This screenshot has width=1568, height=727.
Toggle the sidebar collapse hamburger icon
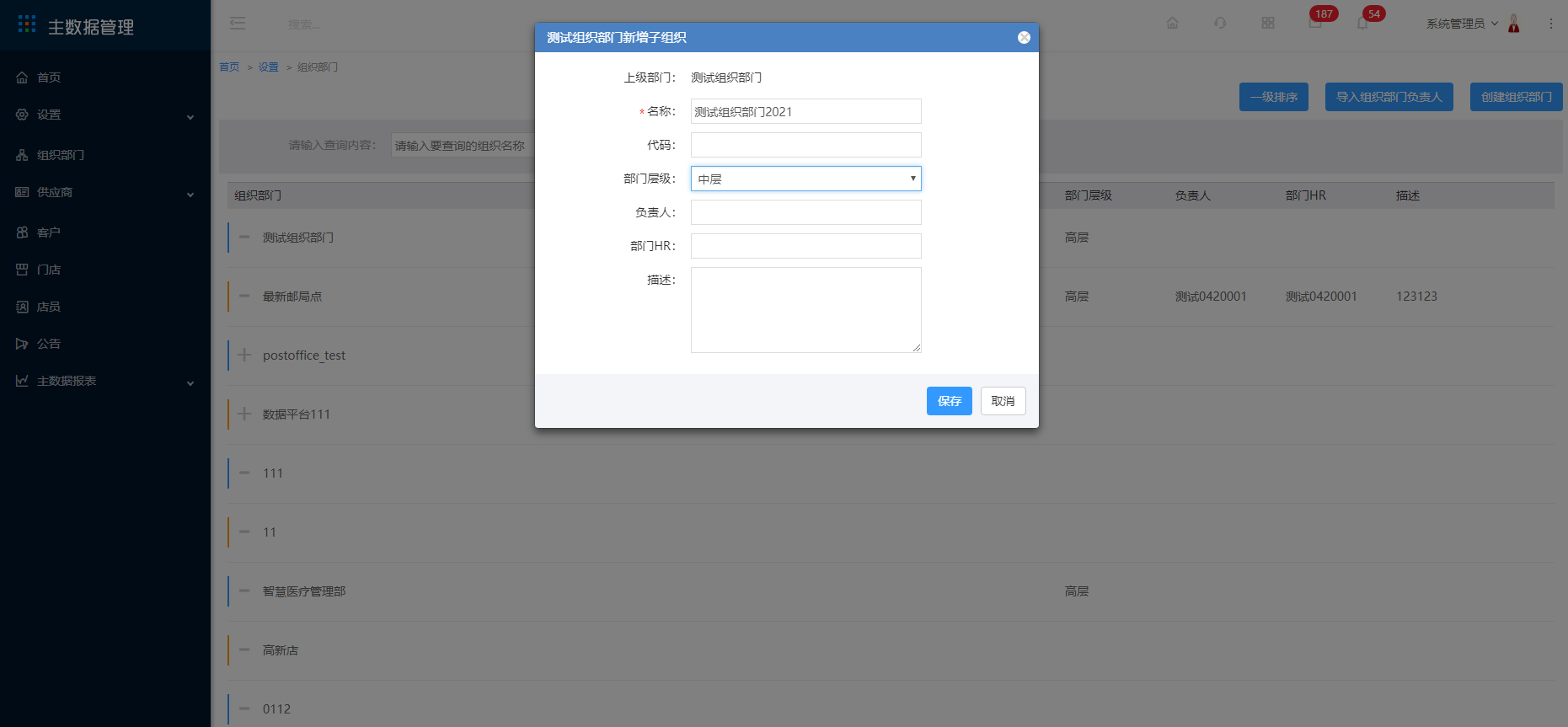click(238, 24)
